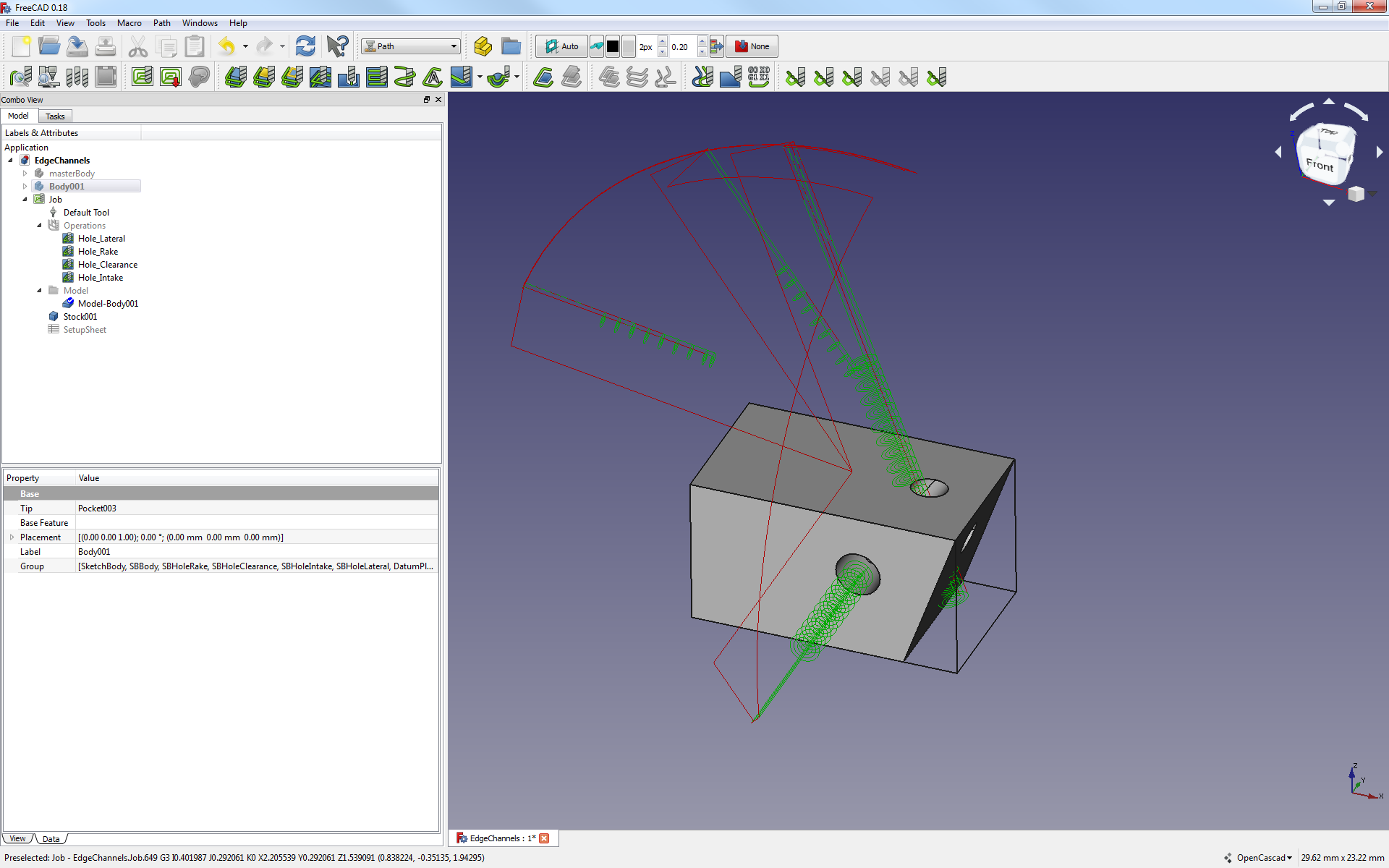The image size is (1389, 868).
Task: Collapse the Job tree node
Action: pos(25,200)
